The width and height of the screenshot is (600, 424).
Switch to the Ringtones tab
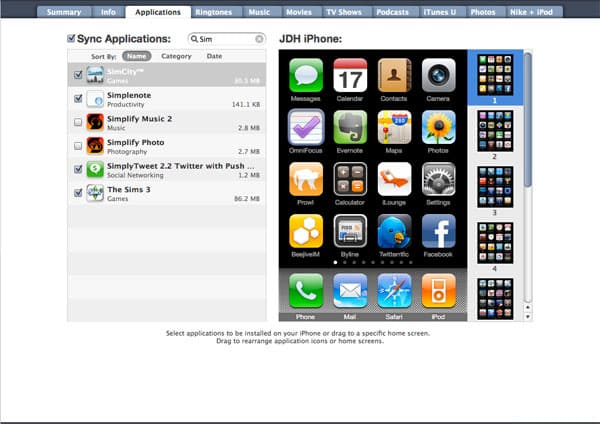214,12
